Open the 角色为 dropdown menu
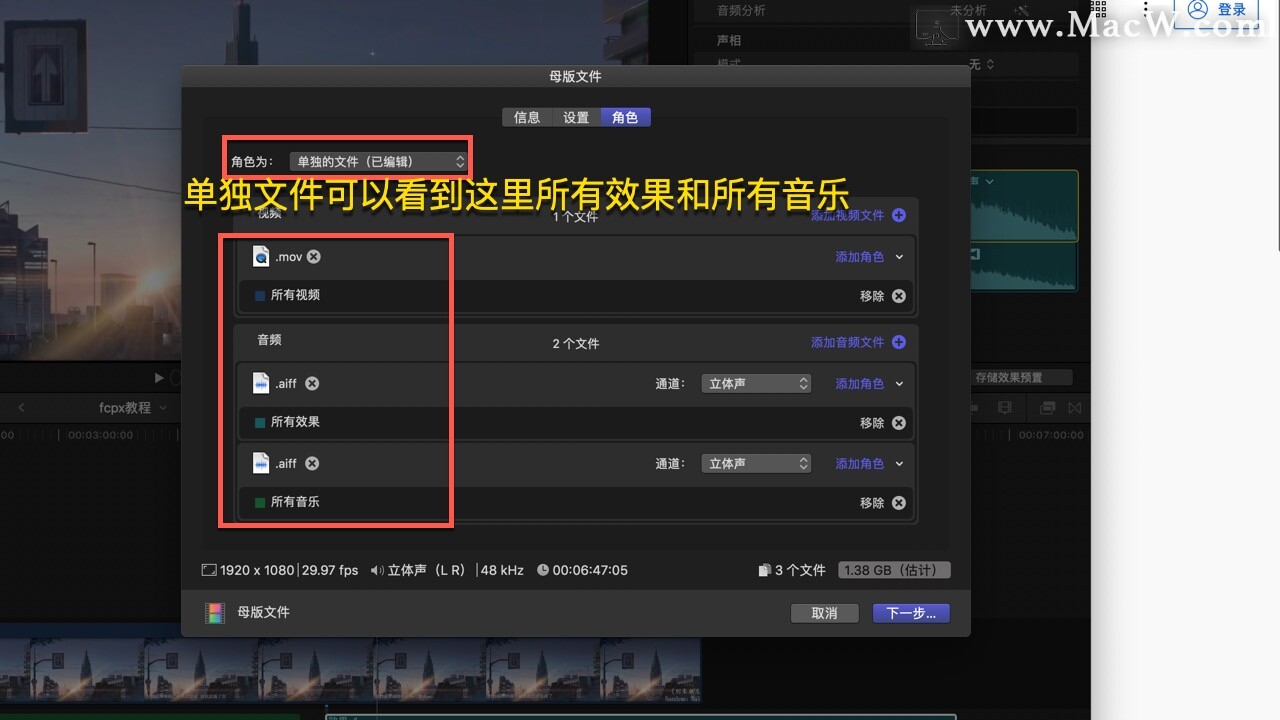The image size is (1280, 720). (x=380, y=161)
